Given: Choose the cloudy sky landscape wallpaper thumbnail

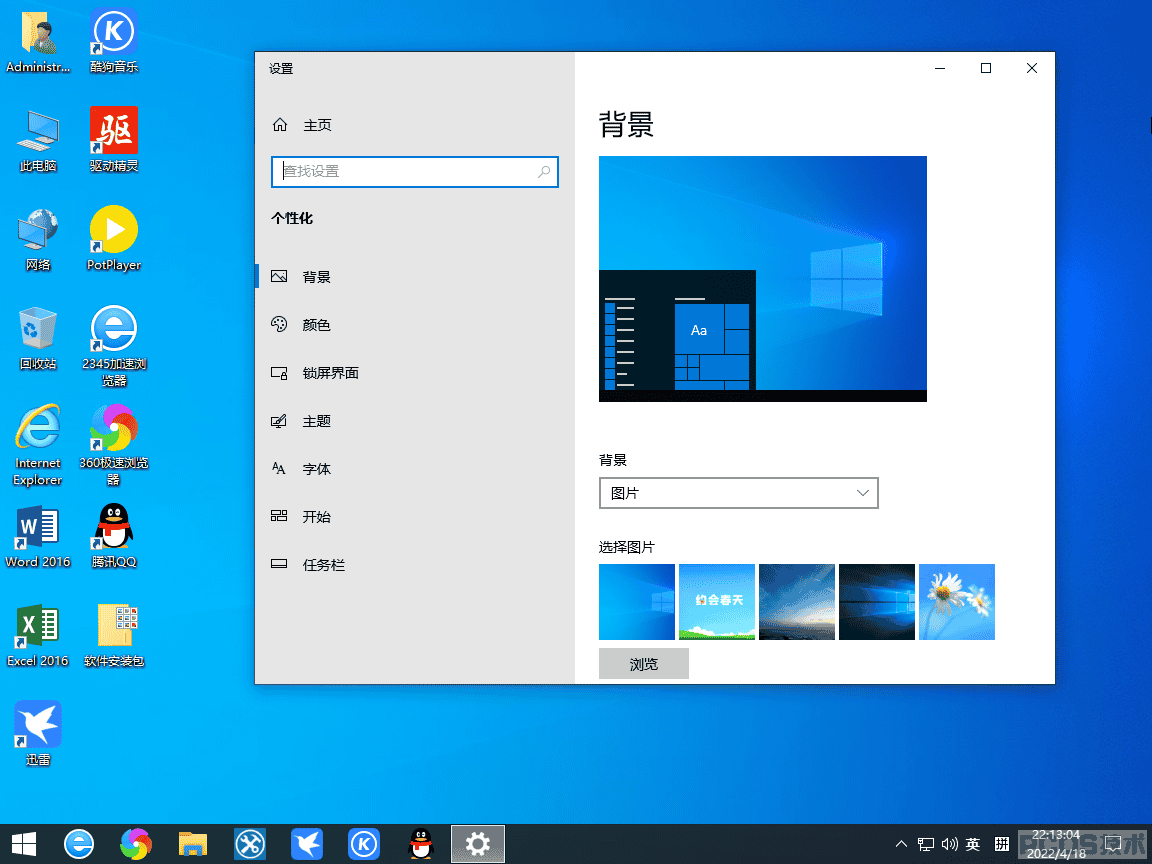Looking at the screenshot, I should (797, 602).
